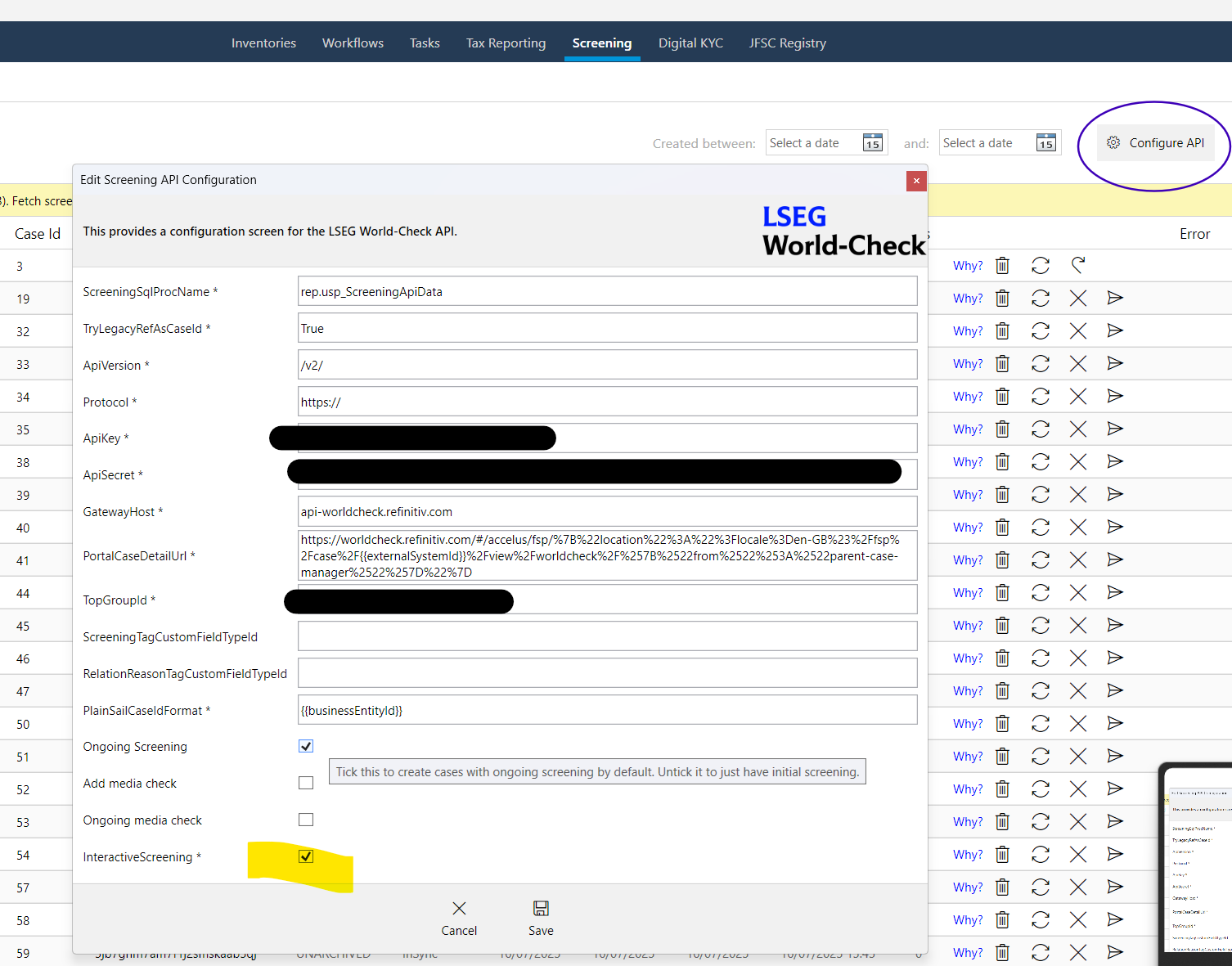Click the X icon for case 51
The image size is (1232, 966).
pyautogui.click(x=1078, y=757)
